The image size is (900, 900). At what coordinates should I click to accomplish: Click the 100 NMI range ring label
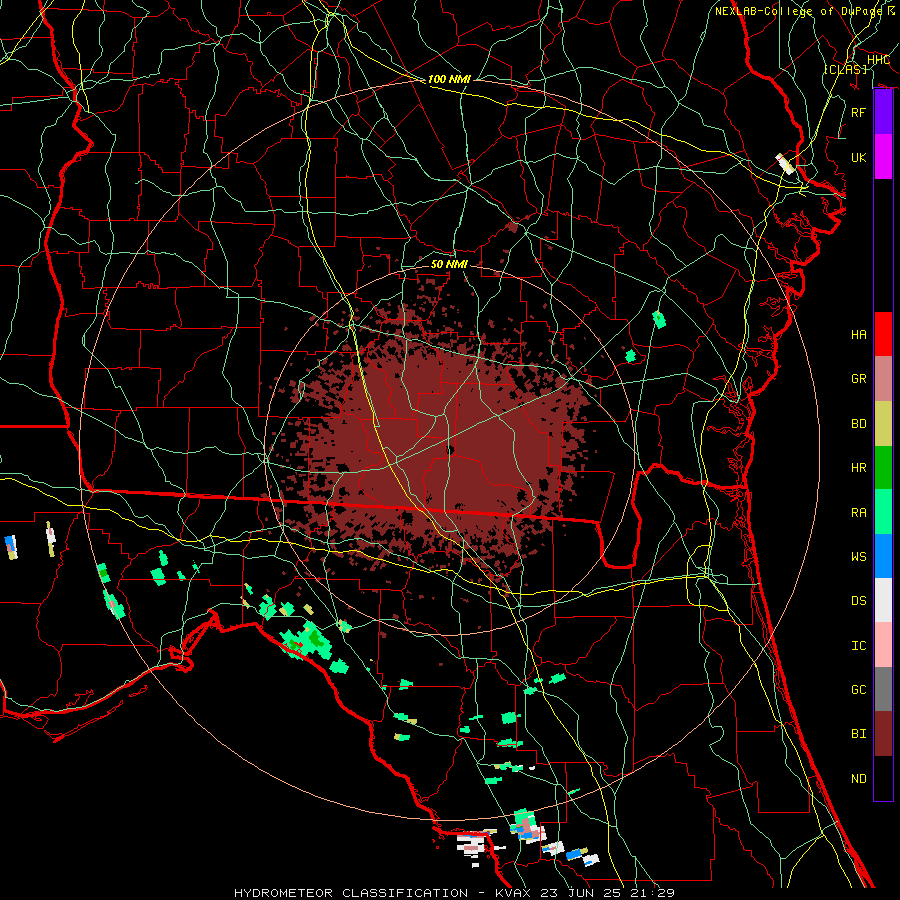[x=449, y=79]
